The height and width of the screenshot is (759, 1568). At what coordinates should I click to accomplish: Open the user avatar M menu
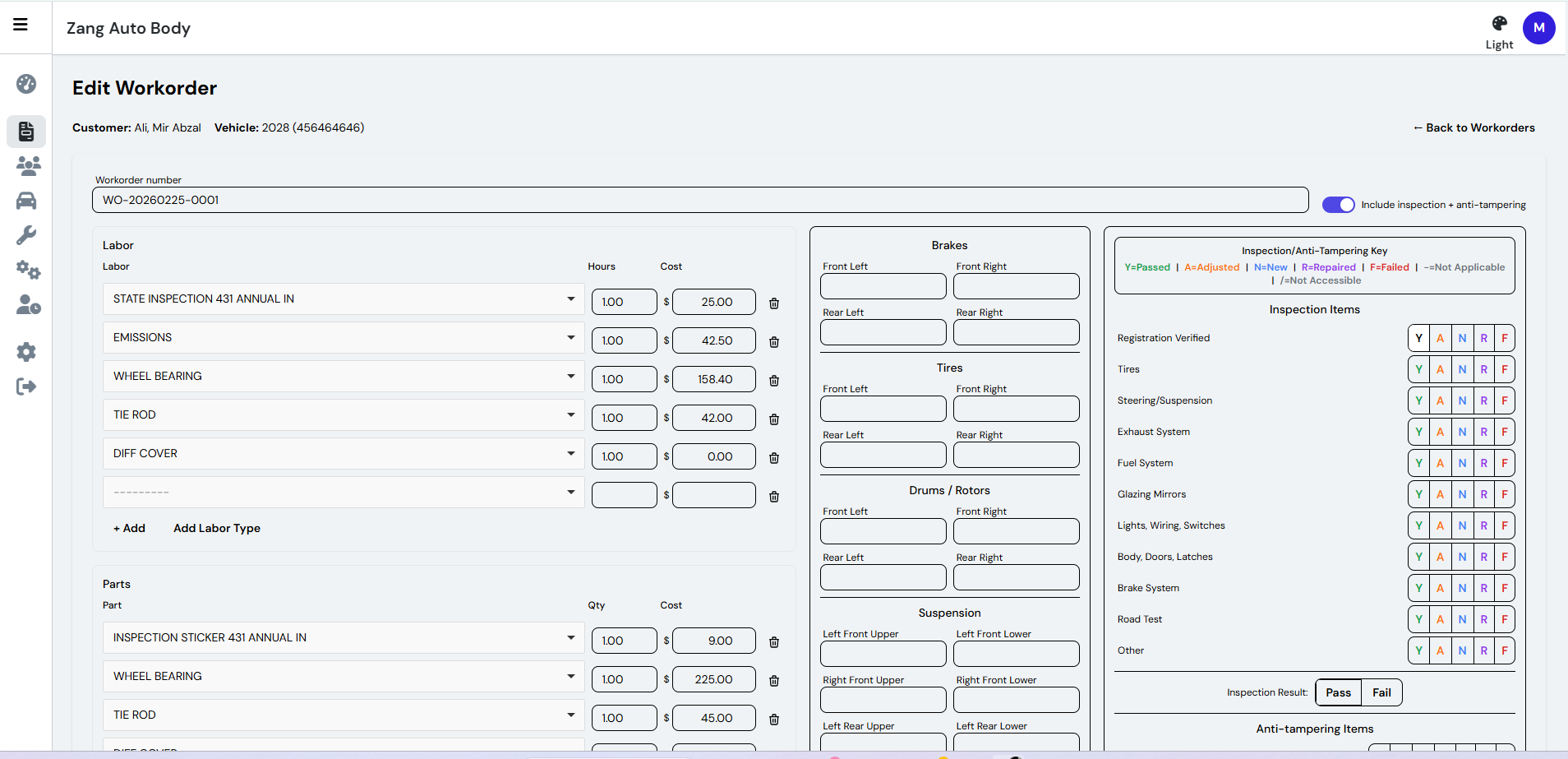(x=1538, y=28)
